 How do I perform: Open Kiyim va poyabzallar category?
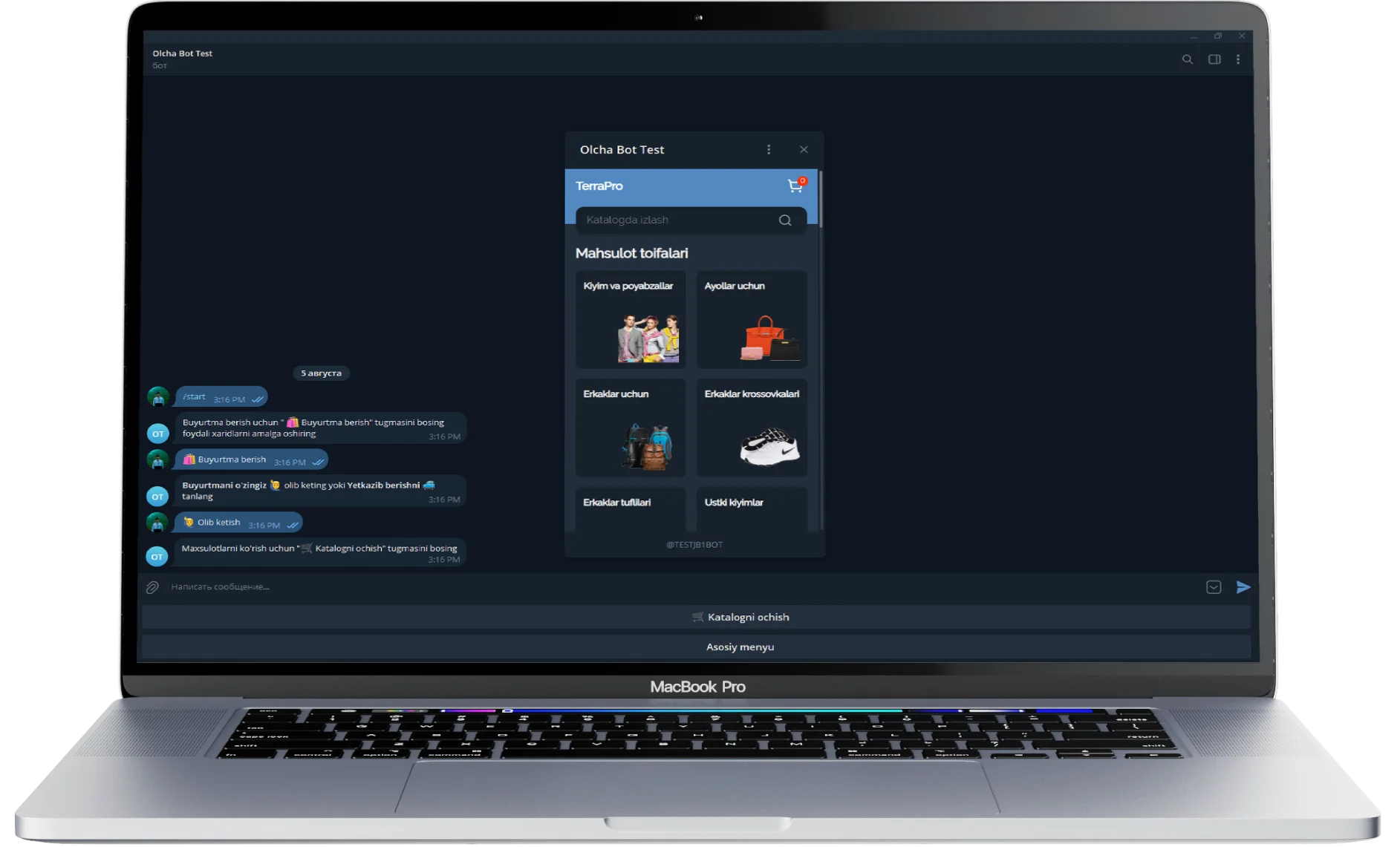point(630,319)
